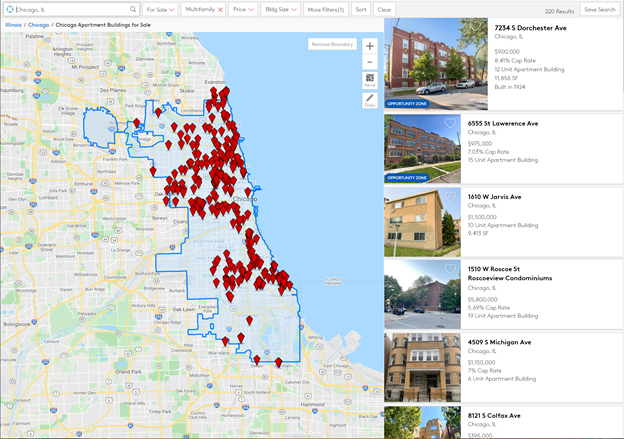Heart the 1510 W Roscoe St listing
The image size is (624, 439).
pyautogui.click(x=450, y=269)
